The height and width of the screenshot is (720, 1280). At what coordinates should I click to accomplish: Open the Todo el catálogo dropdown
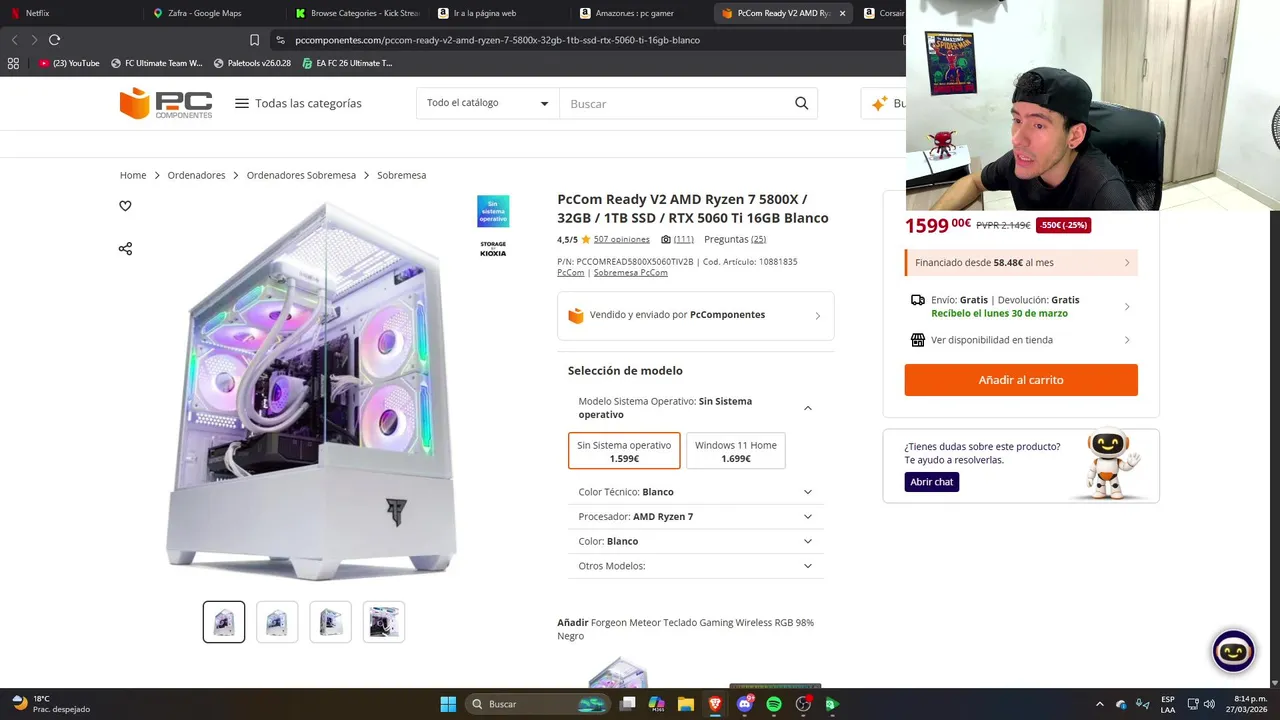tap(488, 103)
